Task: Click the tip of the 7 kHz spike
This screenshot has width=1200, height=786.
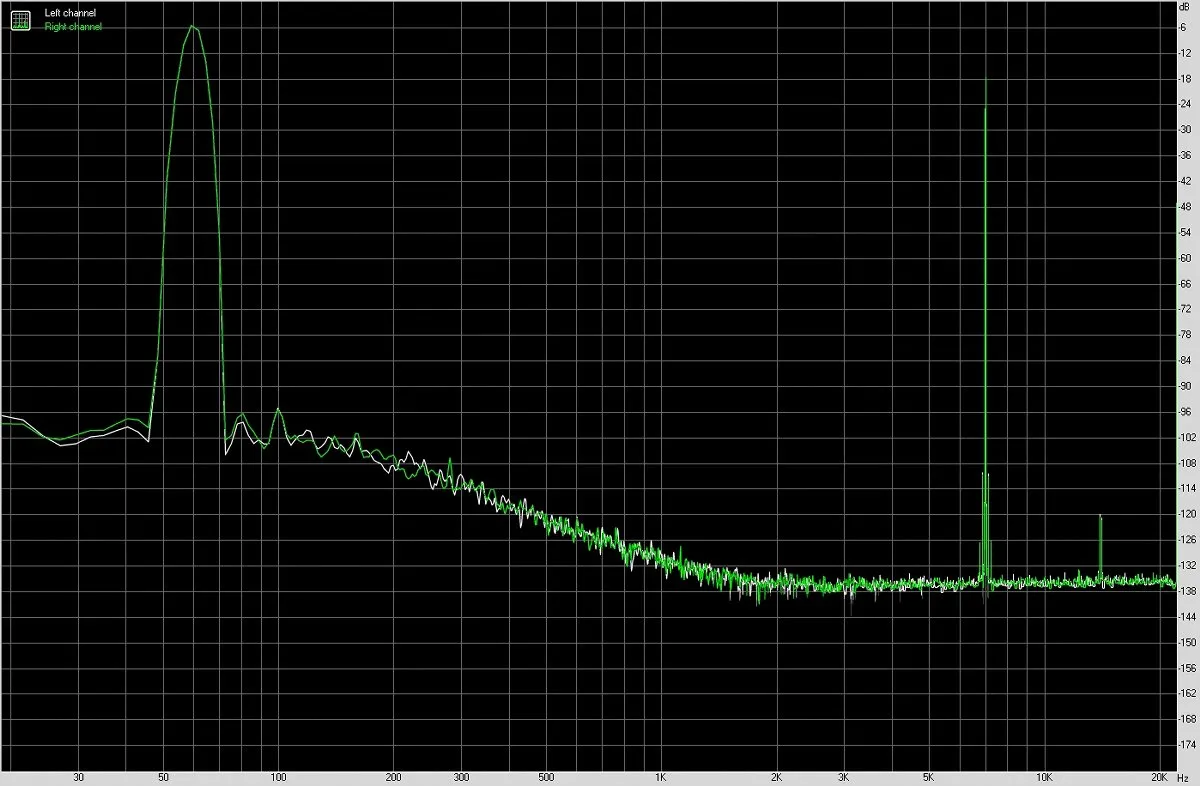Action: point(986,82)
